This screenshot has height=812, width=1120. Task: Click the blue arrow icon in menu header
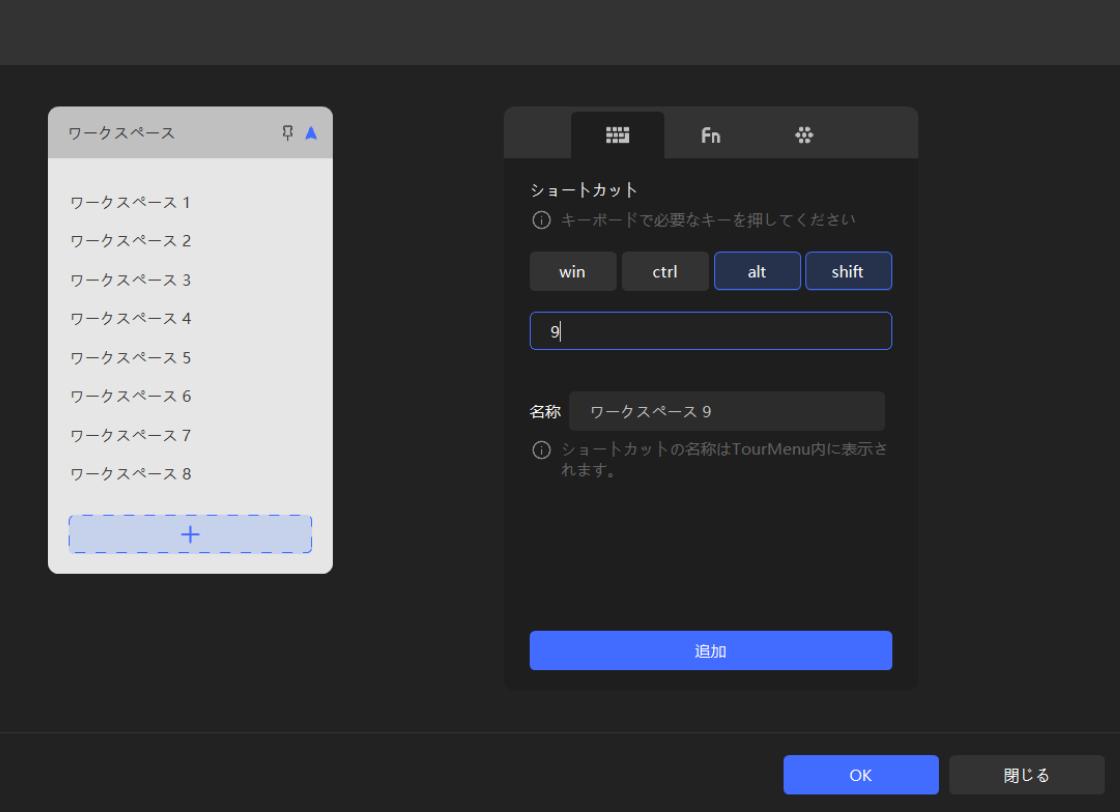coord(311,133)
